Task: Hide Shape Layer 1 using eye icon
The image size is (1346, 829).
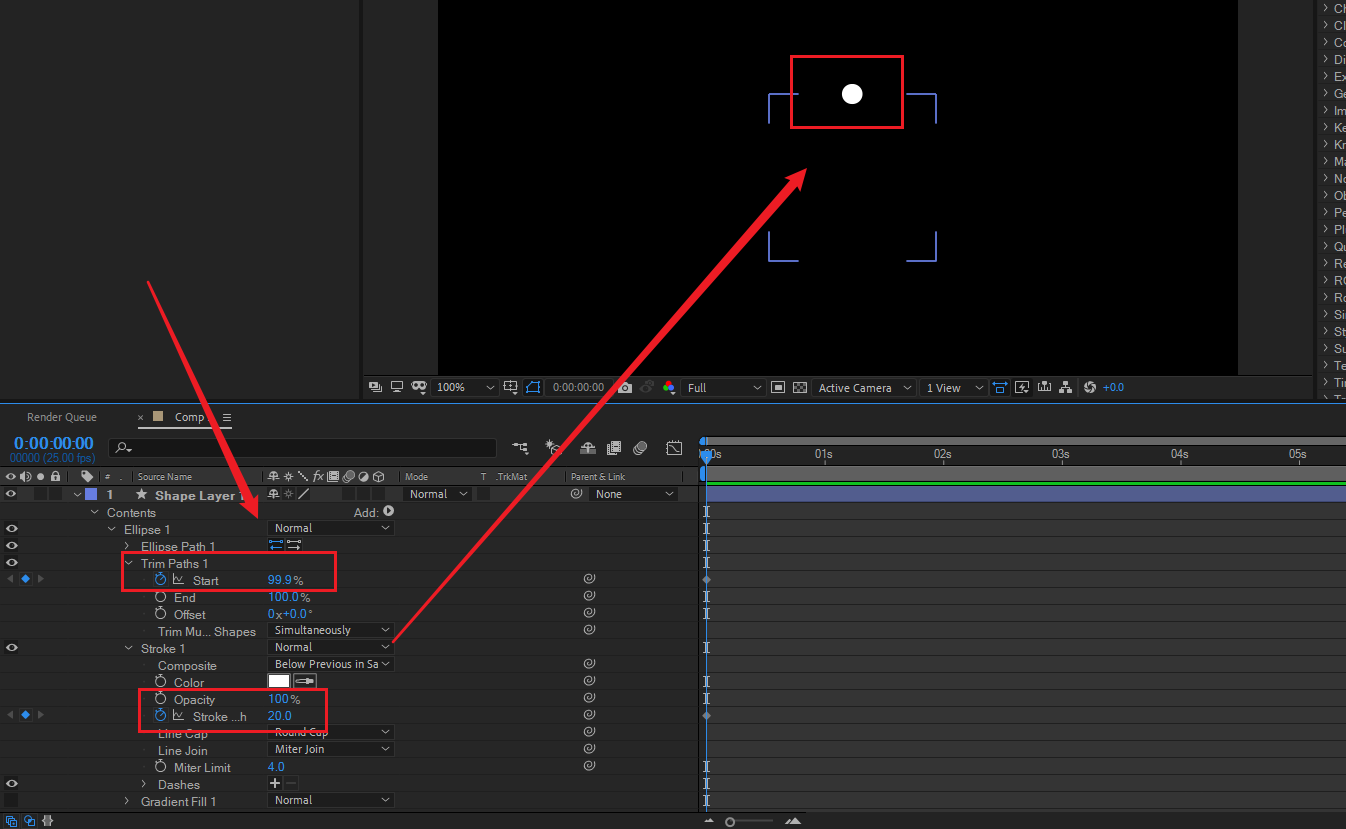Action: pos(11,494)
